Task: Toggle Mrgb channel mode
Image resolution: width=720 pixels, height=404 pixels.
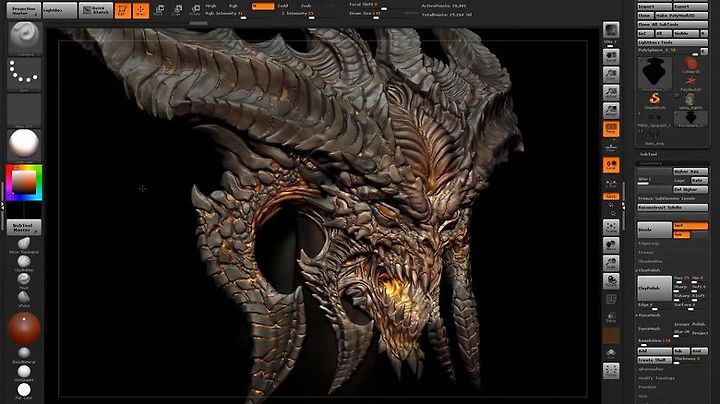Action: pyautogui.click(x=211, y=6)
